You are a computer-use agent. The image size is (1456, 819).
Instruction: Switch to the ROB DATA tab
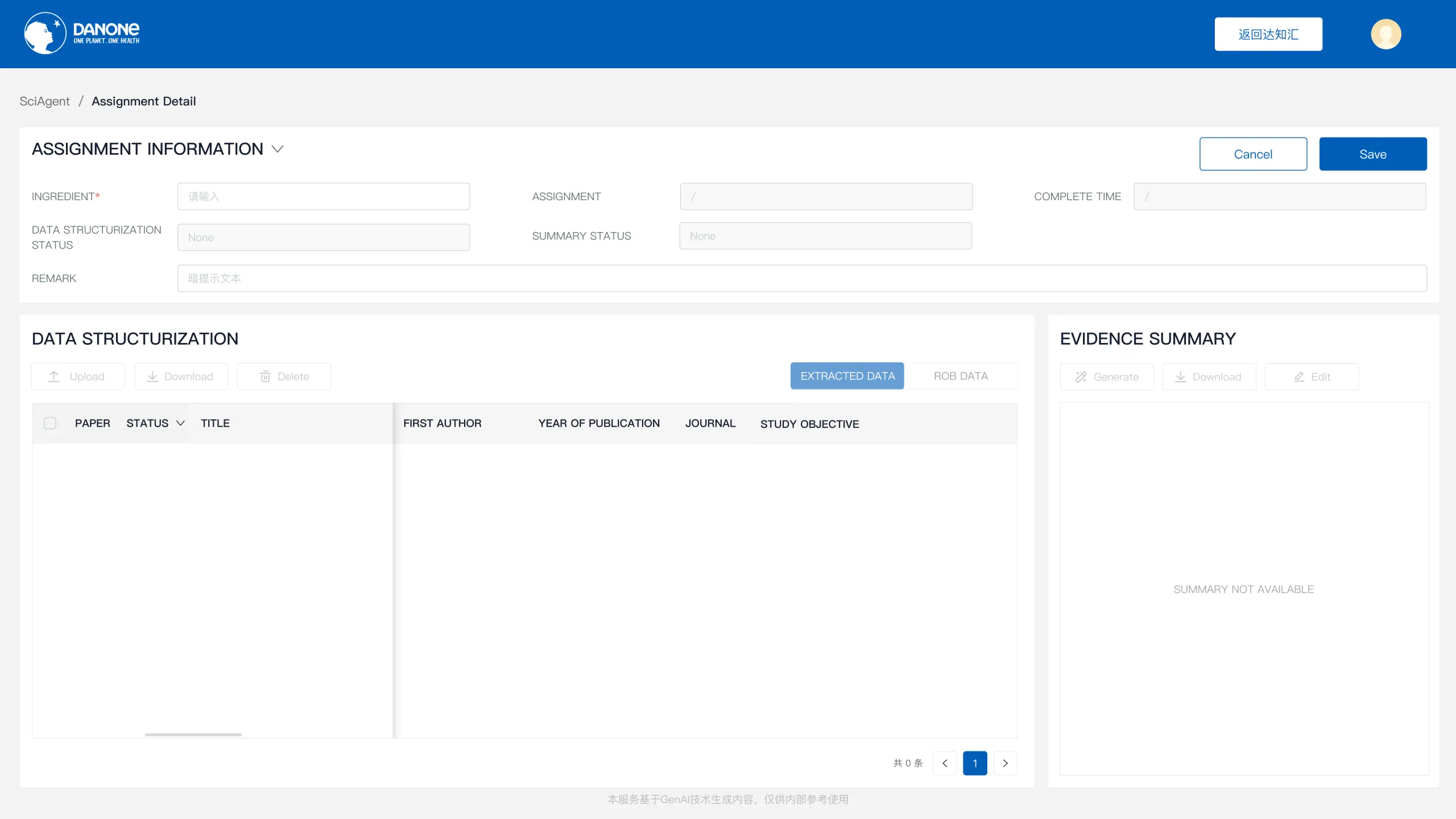961,376
